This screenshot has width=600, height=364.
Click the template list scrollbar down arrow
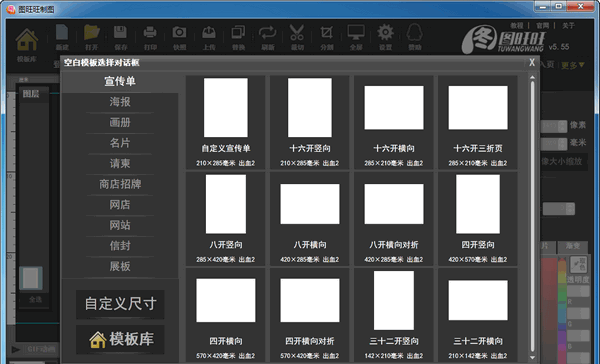click(532, 357)
